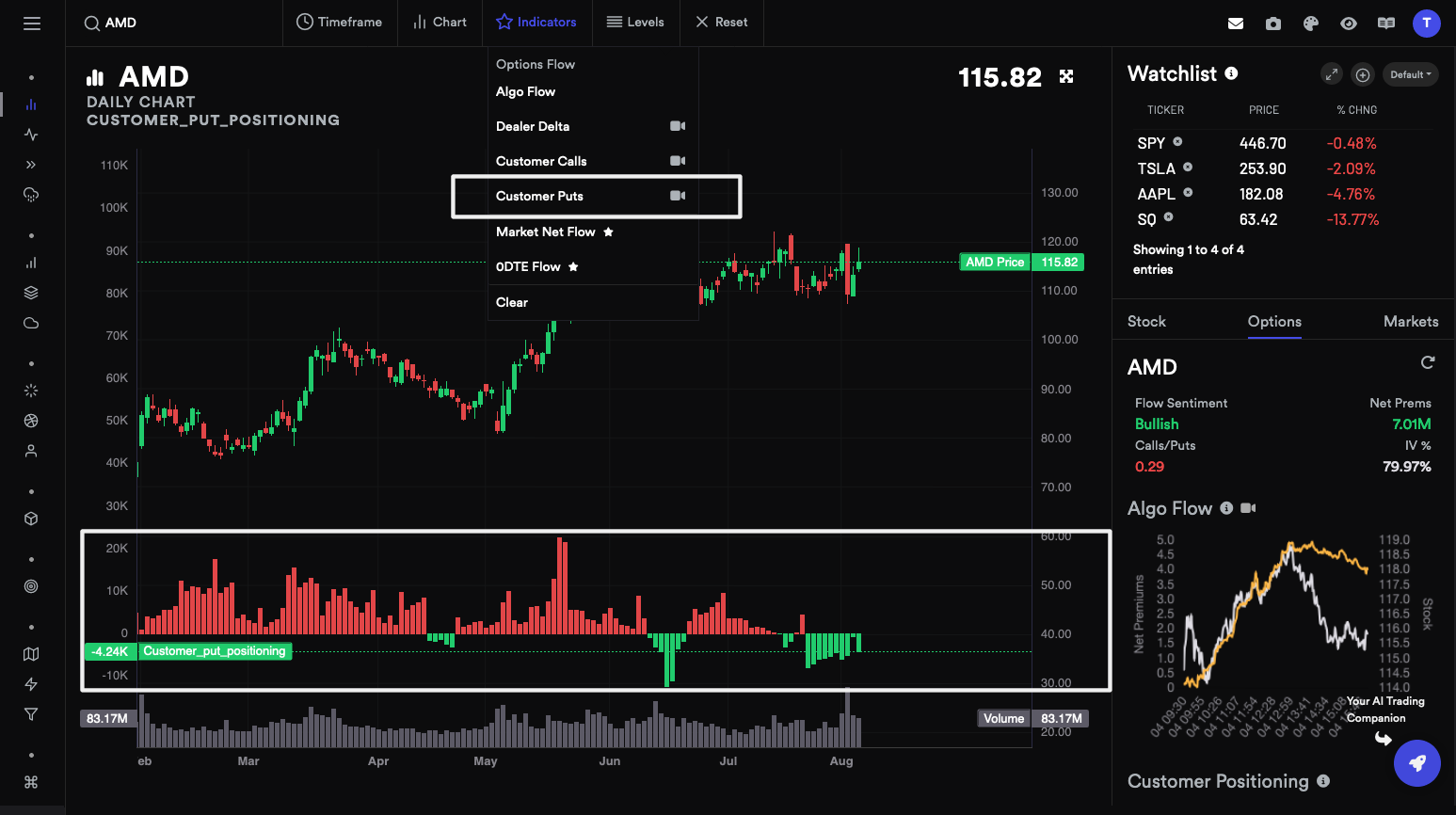
Task: Launch the AI trading companion rocket button
Action: (x=1416, y=763)
